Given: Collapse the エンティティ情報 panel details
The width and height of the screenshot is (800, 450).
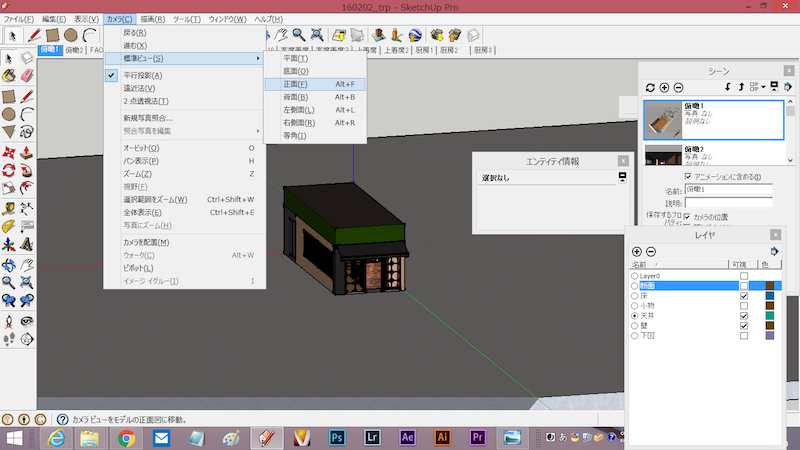Looking at the screenshot, I should coord(622,177).
